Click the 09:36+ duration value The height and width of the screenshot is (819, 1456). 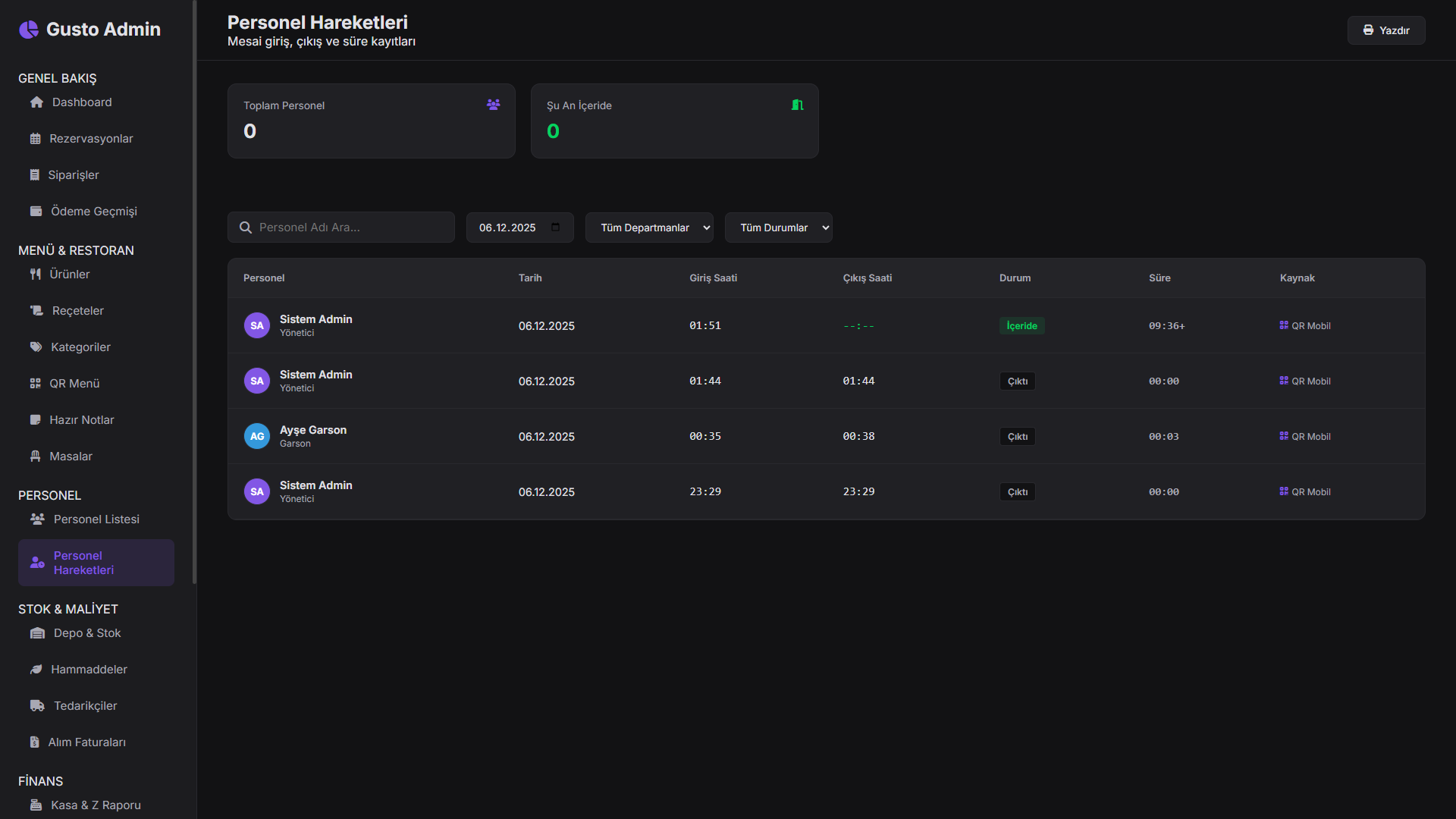[1166, 326]
